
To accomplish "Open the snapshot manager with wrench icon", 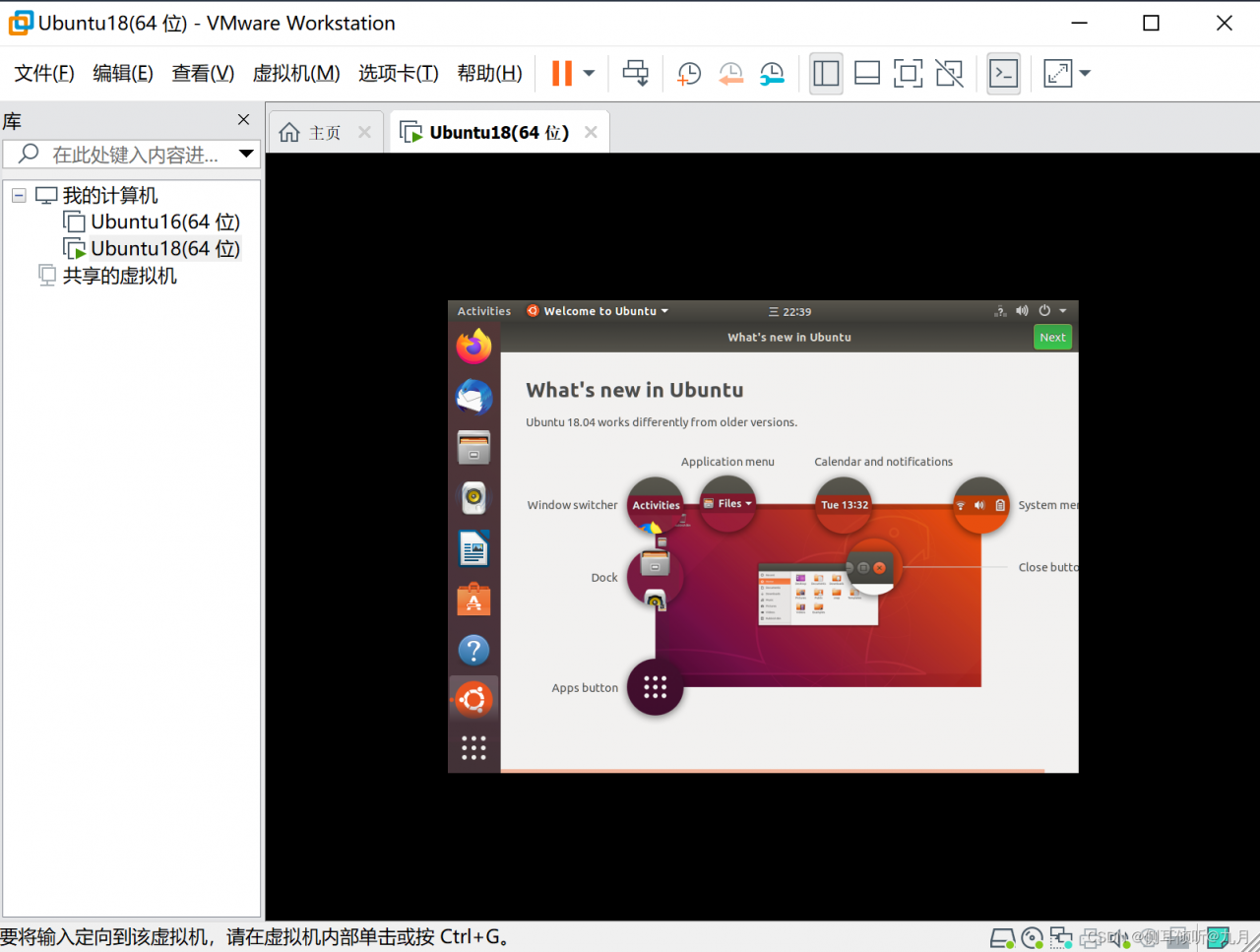I will (772, 73).
